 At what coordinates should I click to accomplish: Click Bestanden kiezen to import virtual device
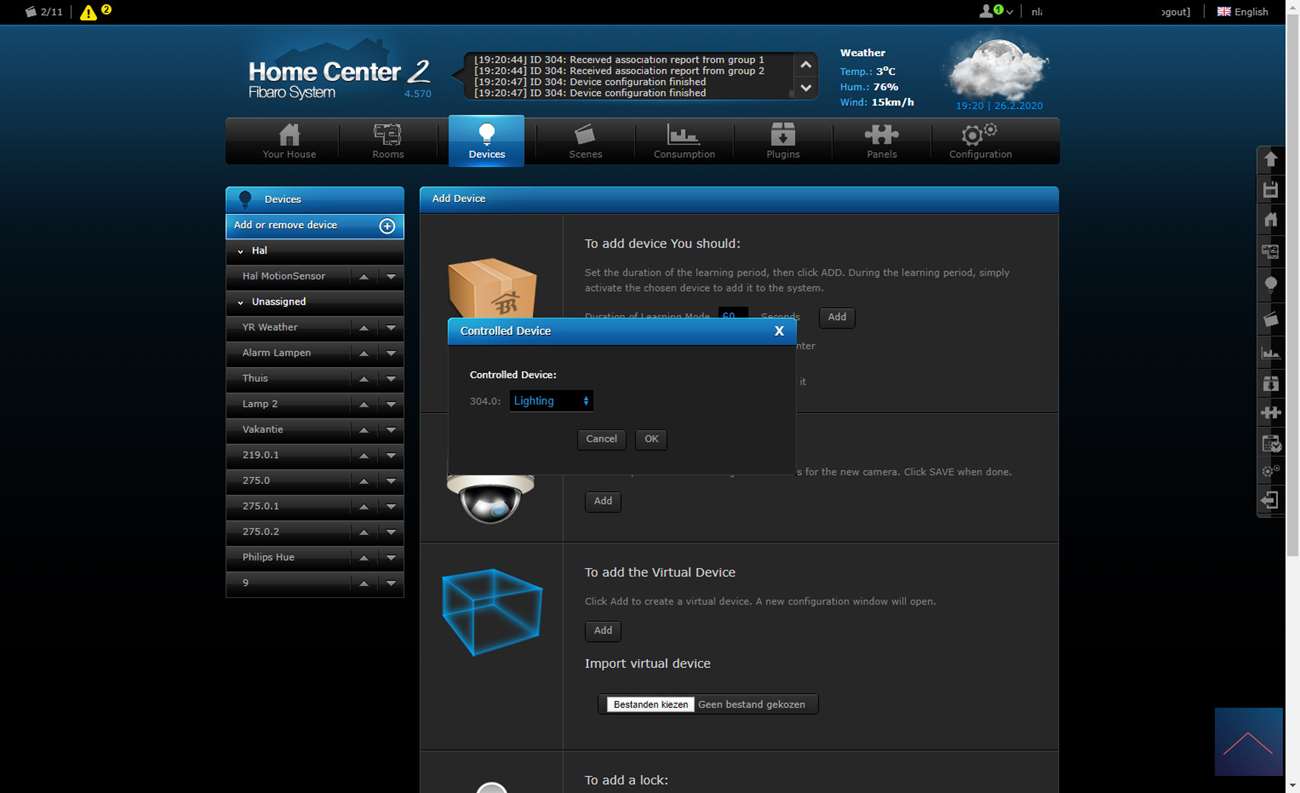650,704
